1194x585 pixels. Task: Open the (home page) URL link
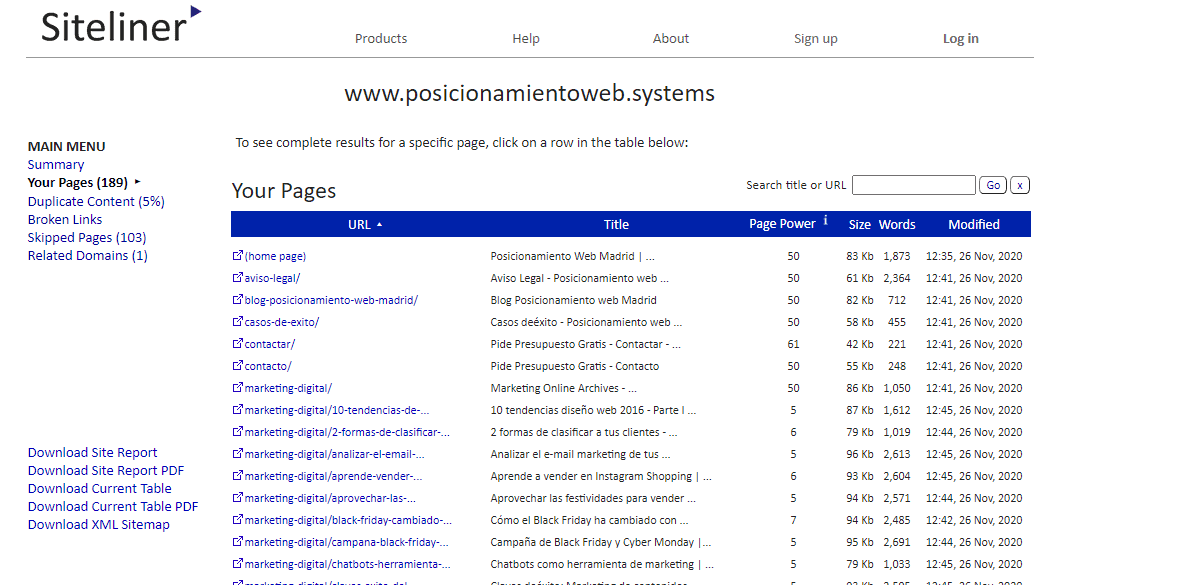tap(275, 257)
